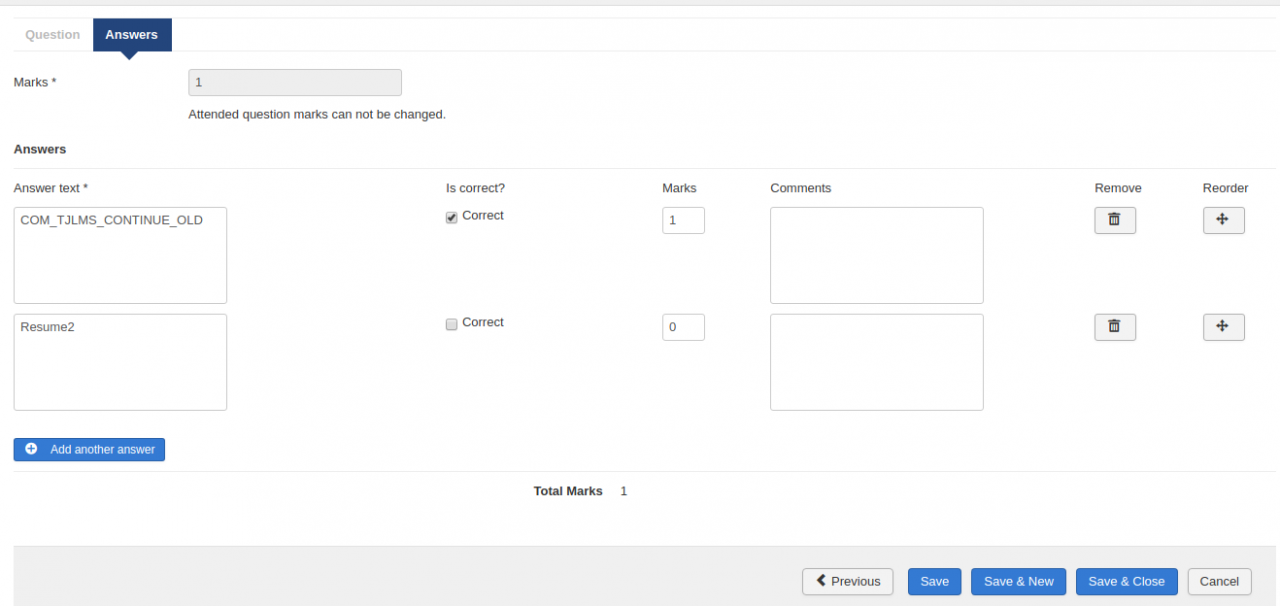Image resolution: width=1280 pixels, height=606 pixels.
Task: Click marks field showing 0 for Resume2
Action: tap(683, 327)
